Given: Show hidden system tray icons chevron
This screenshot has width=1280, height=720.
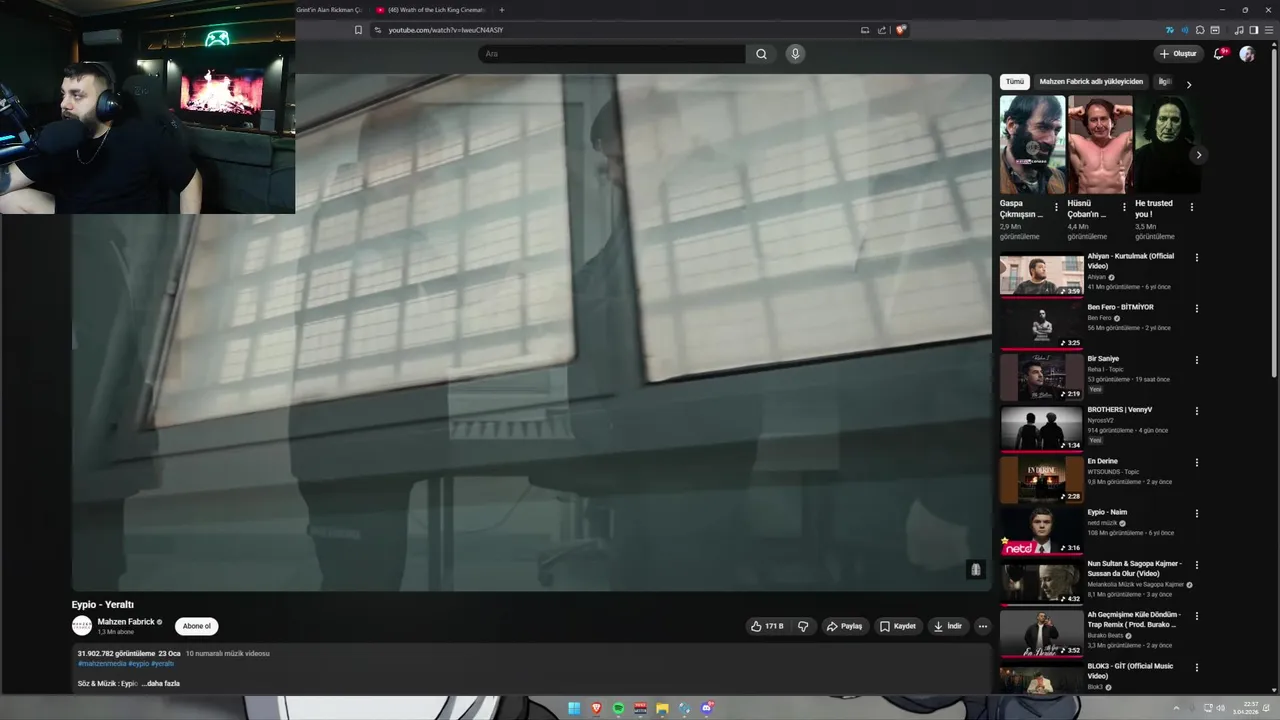Looking at the screenshot, I should [1176, 708].
